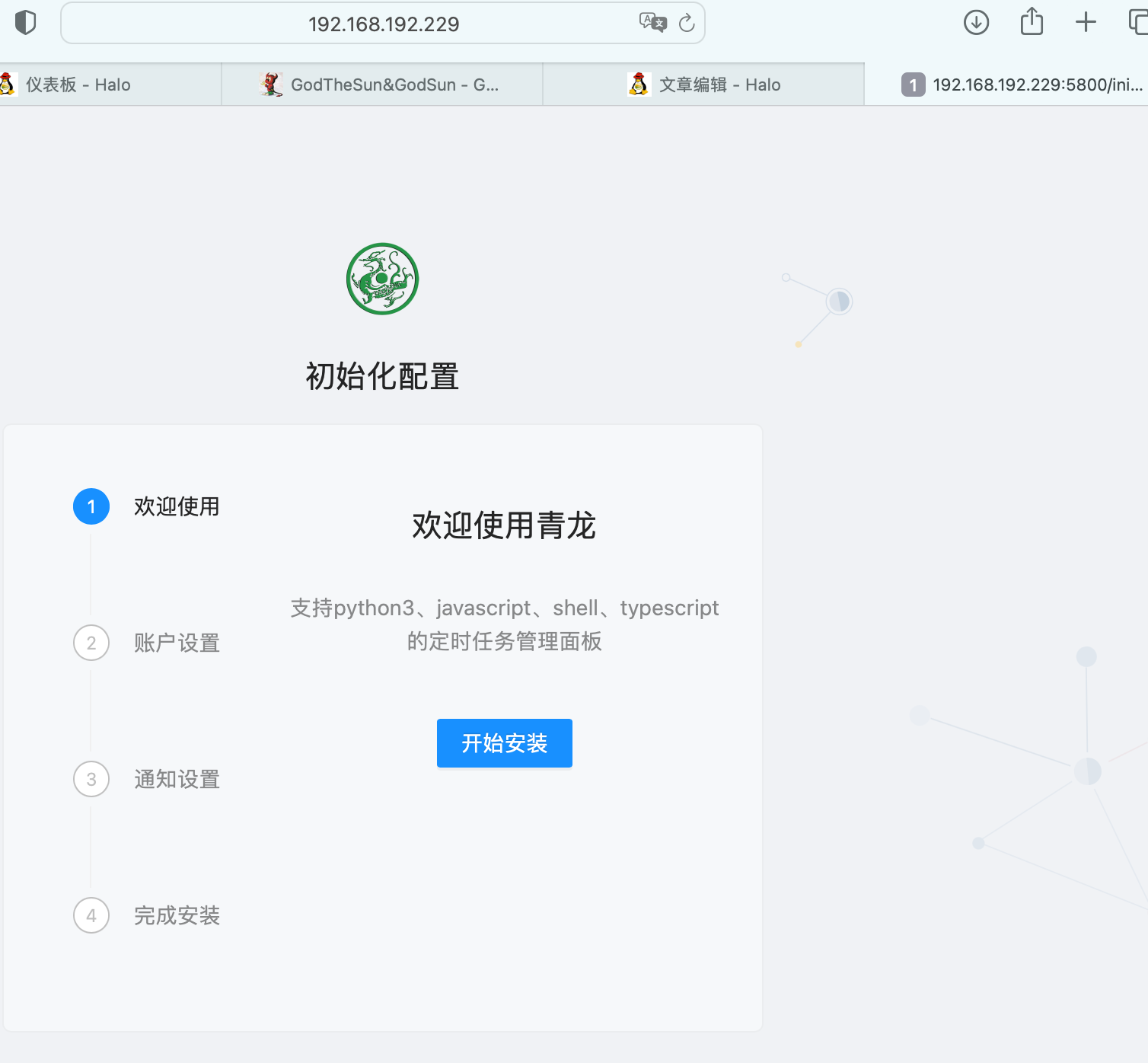
Task: Click the translate page icon in address bar
Action: point(652,23)
